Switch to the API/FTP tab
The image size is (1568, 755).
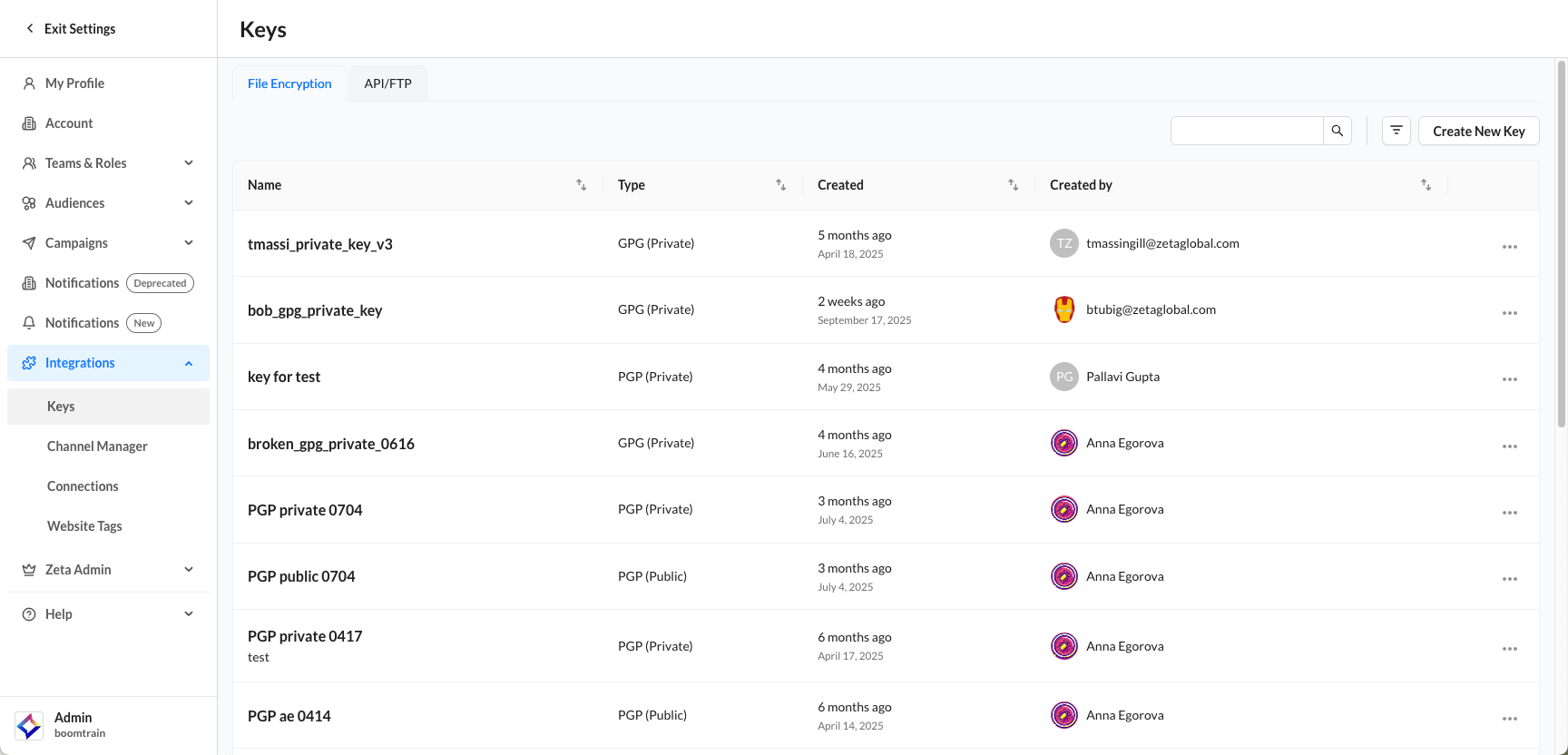[387, 83]
